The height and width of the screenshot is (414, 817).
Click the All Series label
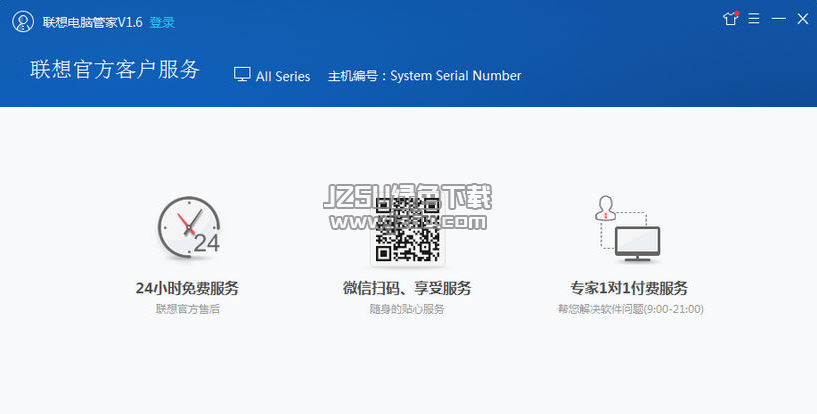click(x=283, y=77)
